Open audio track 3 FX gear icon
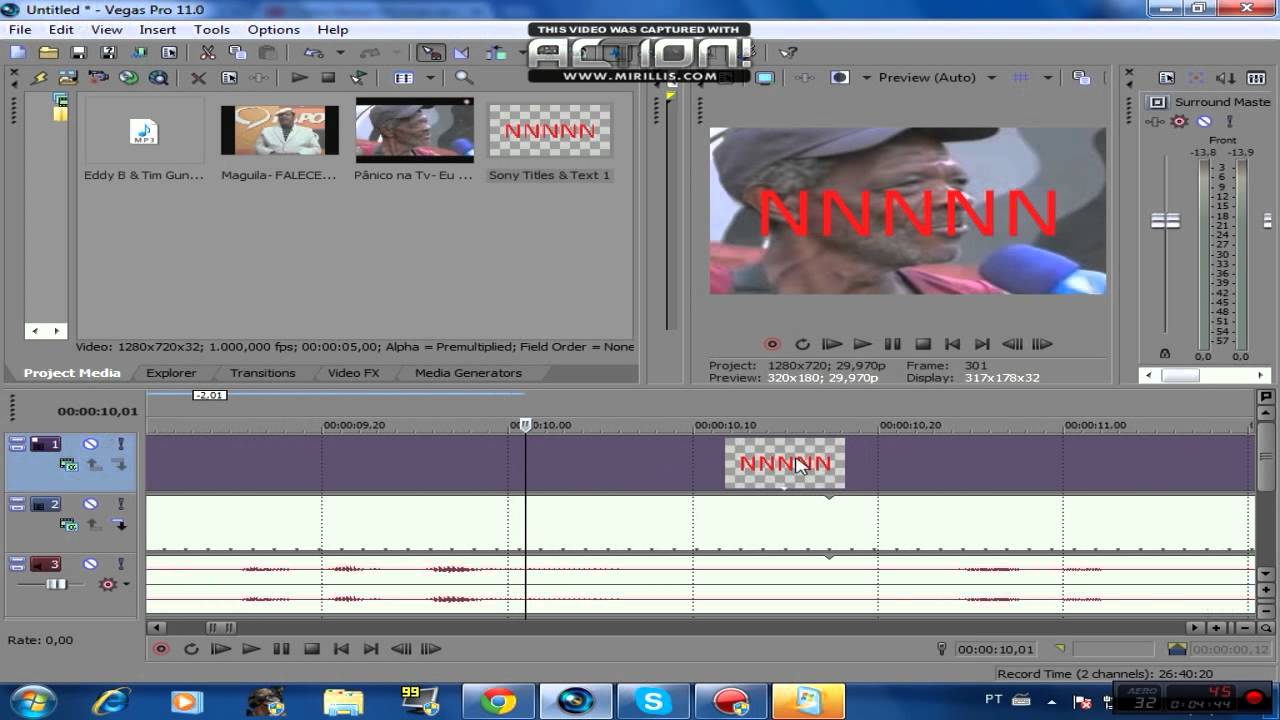 pyautogui.click(x=107, y=584)
